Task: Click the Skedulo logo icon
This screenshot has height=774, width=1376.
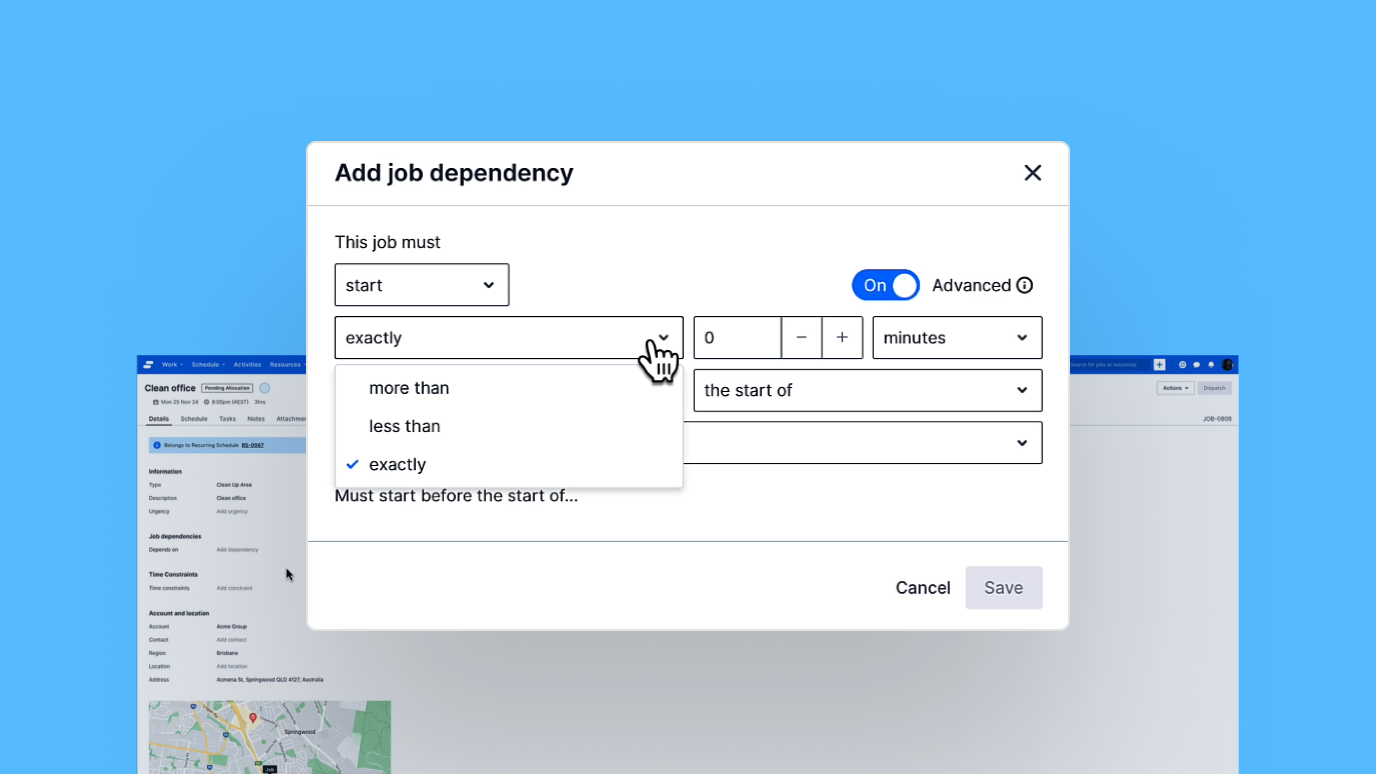Action: pyautogui.click(x=148, y=364)
